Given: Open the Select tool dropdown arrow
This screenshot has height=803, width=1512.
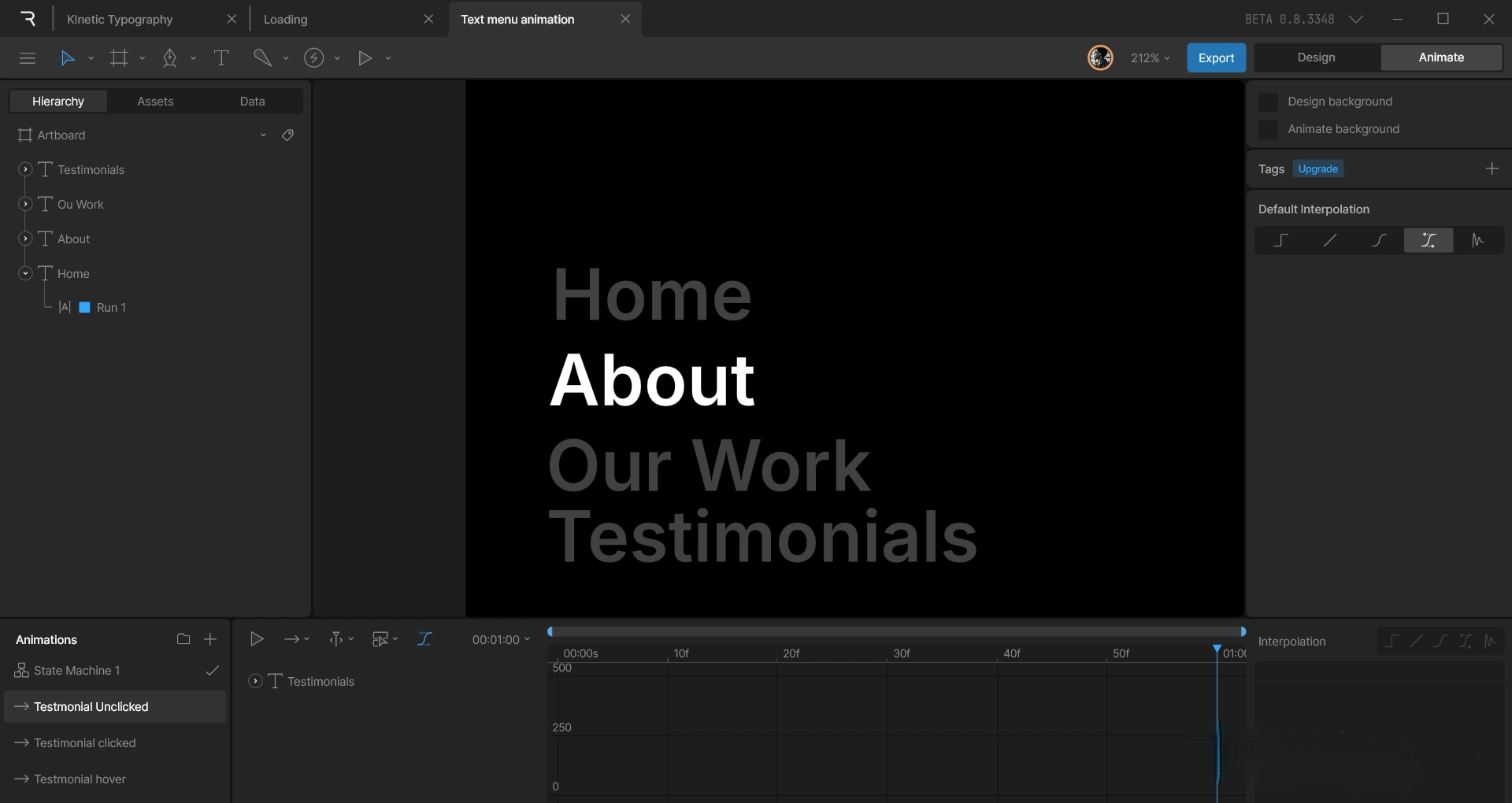Looking at the screenshot, I should coord(91,58).
